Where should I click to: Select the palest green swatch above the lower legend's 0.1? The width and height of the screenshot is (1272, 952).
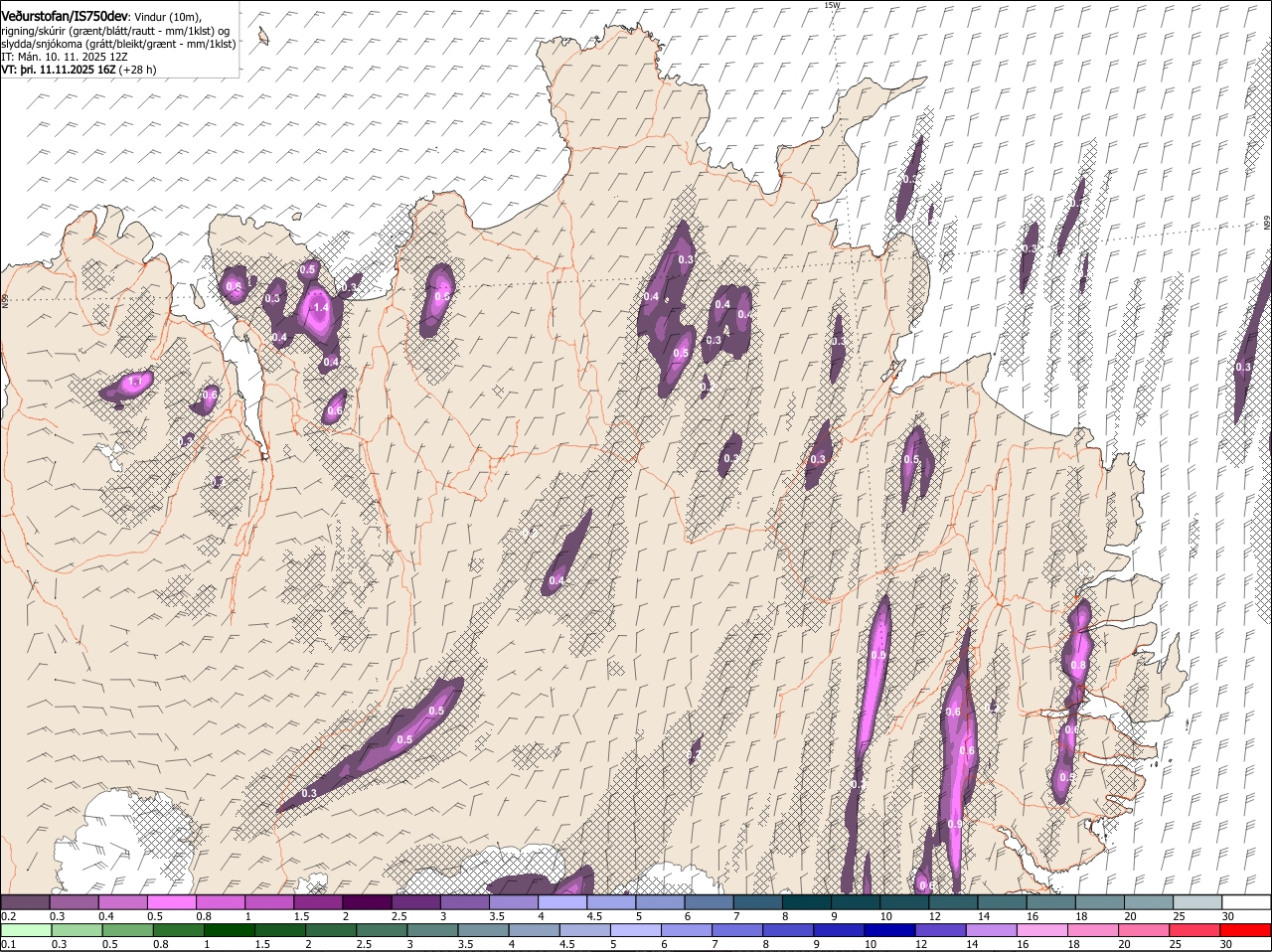pyautogui.click(x=25, y=930)
